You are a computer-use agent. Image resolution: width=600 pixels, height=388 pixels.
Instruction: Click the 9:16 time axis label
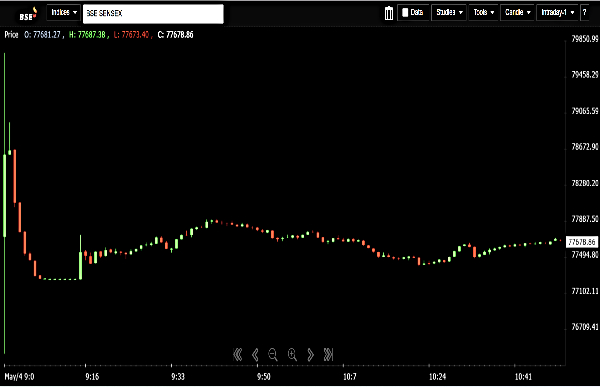pyautogui.click(x=92, y=377)
